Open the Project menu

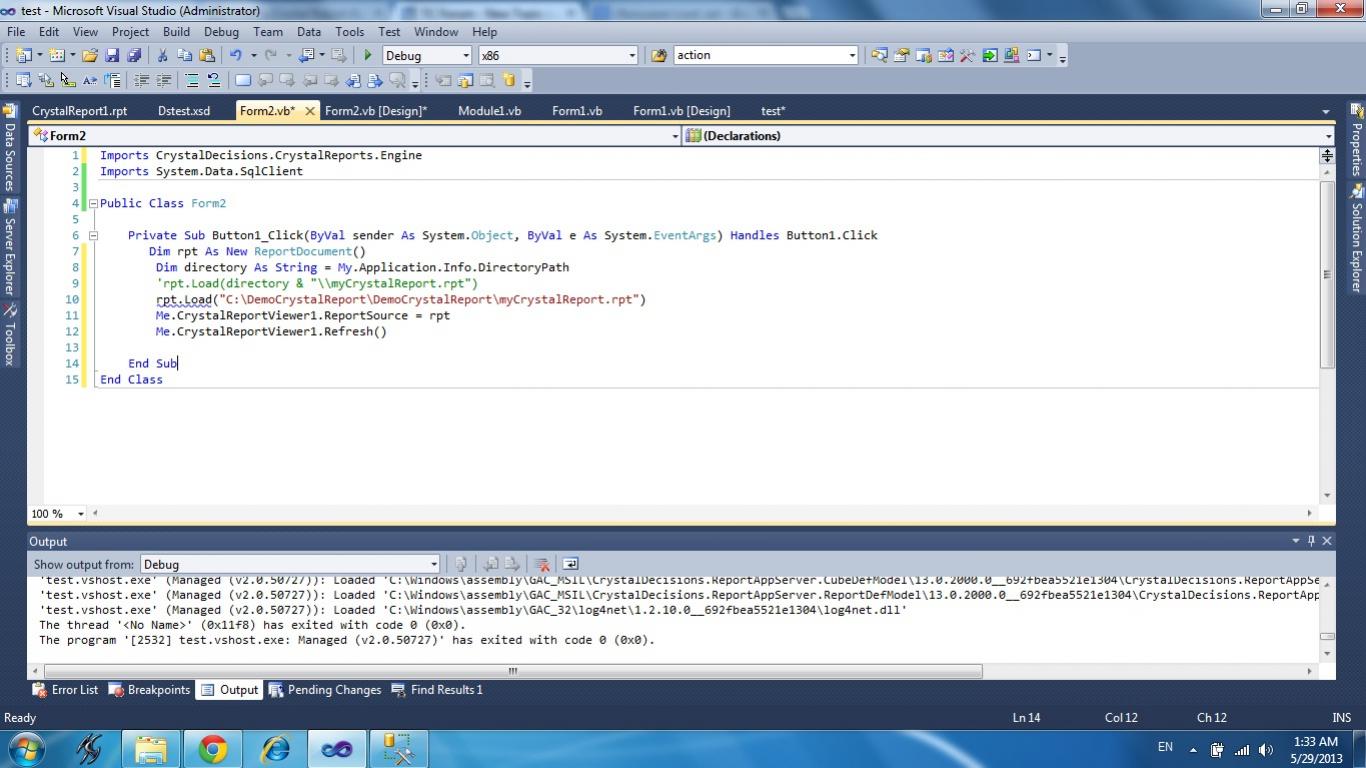(130, 32)
